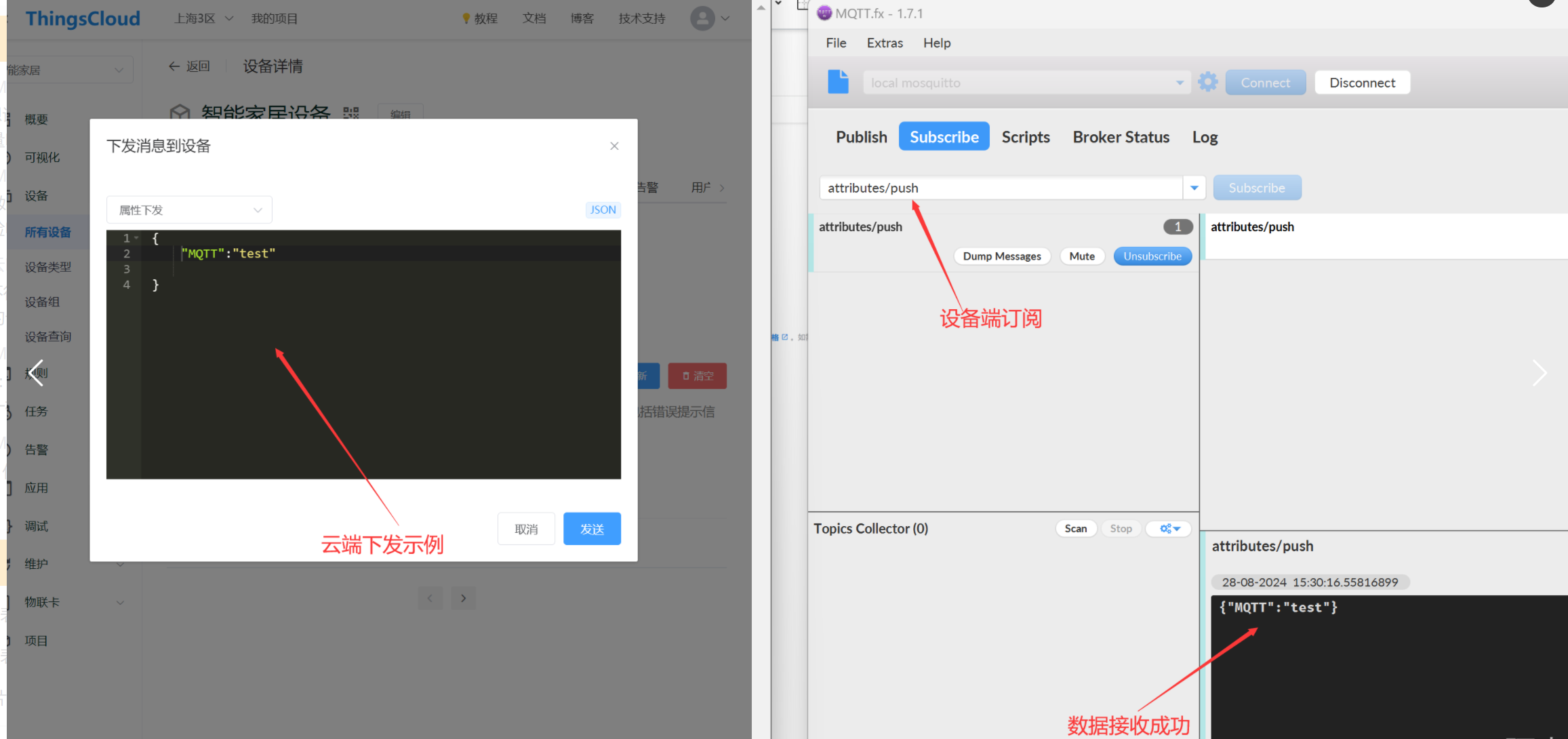Open 设备类型 in the sidebar
The height and width of the screenshot is (739, 1568).
[47, 267]
